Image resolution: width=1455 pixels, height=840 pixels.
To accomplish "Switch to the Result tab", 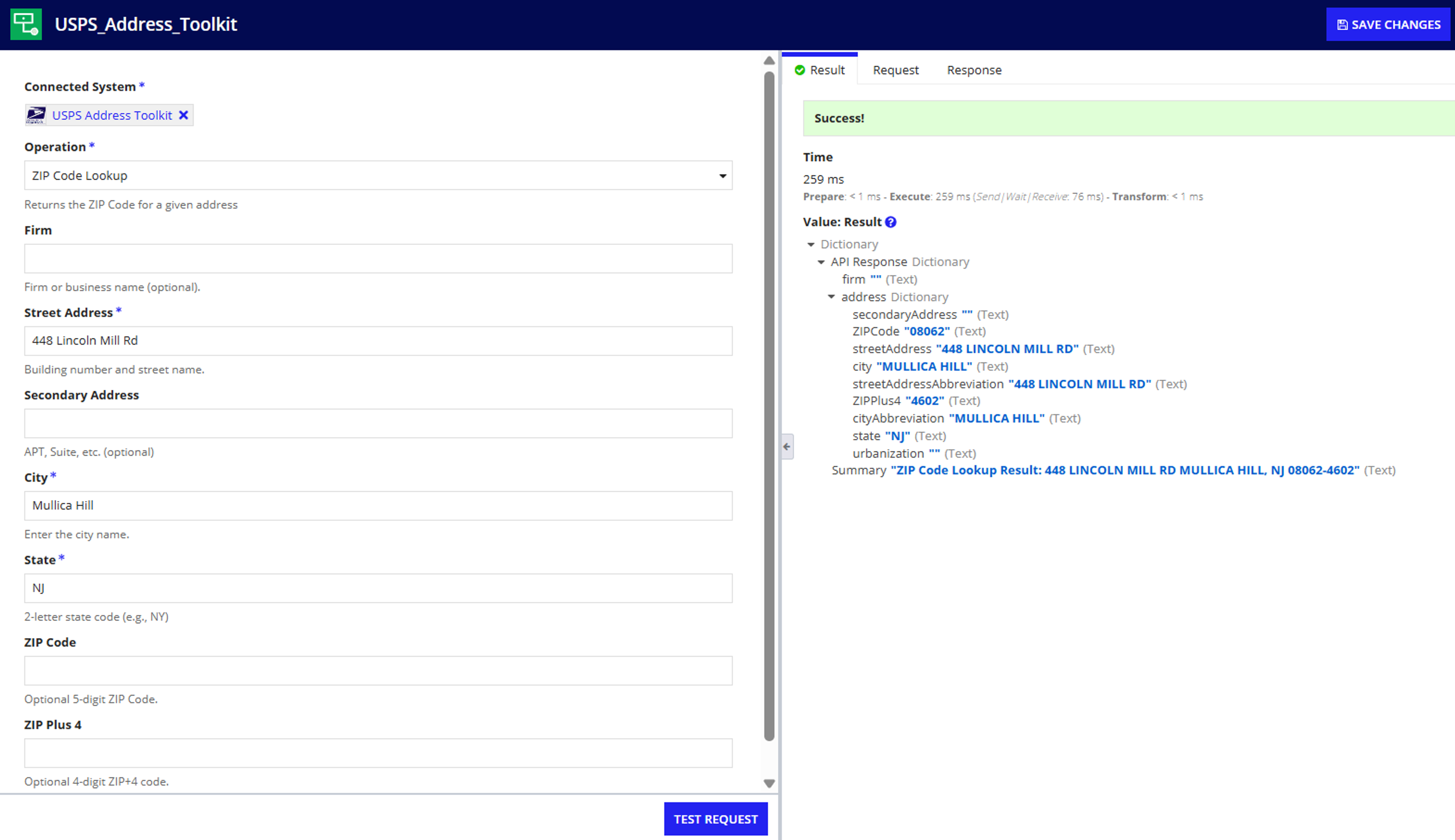I will pos(820,70).
